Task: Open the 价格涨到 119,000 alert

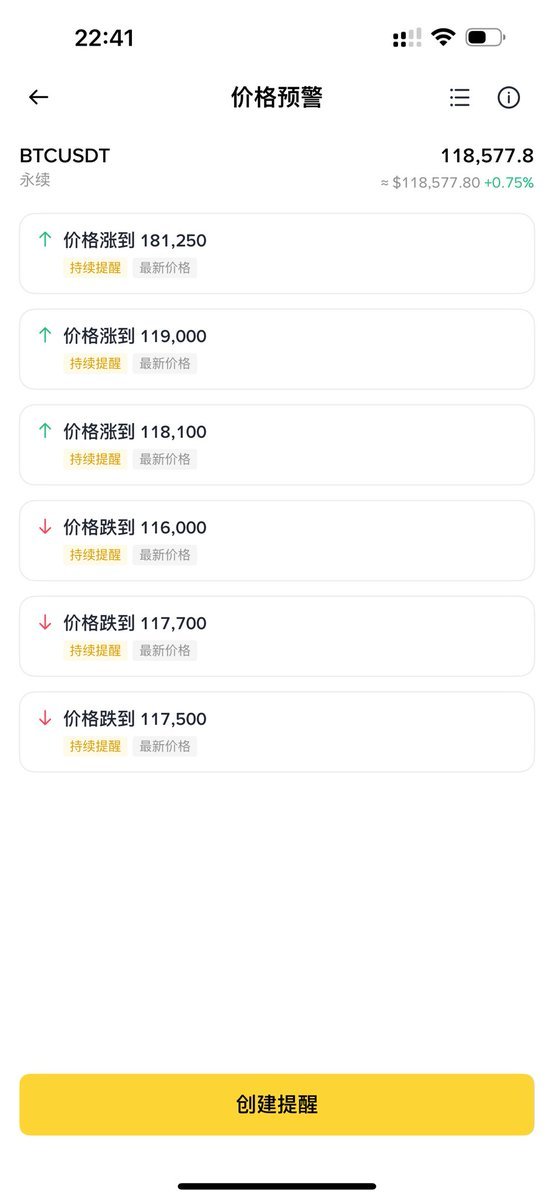Action: pyautogui.click(x=277, y=349)
